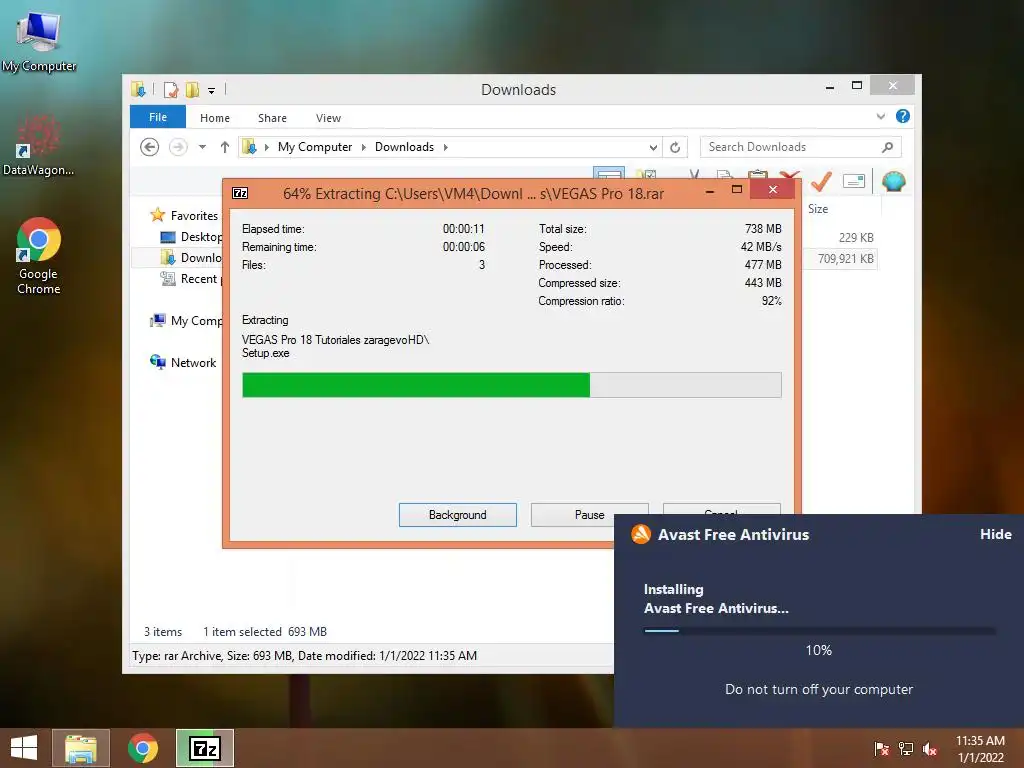Viewport: 1024px width, 768px height.
Task: Hide the Avast installer popup
Action: click(x=995, y=534)
